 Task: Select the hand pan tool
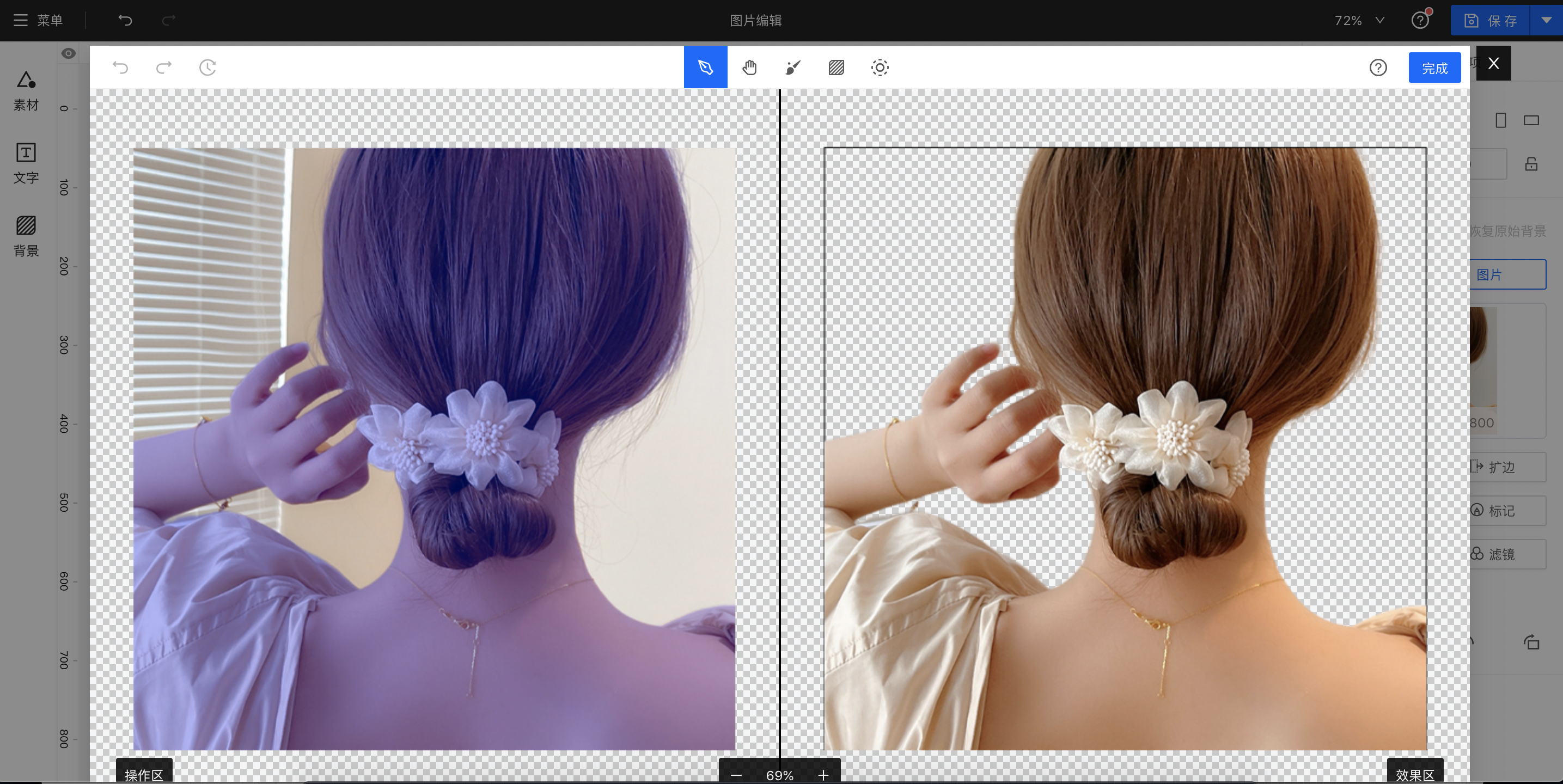point(749,68)
